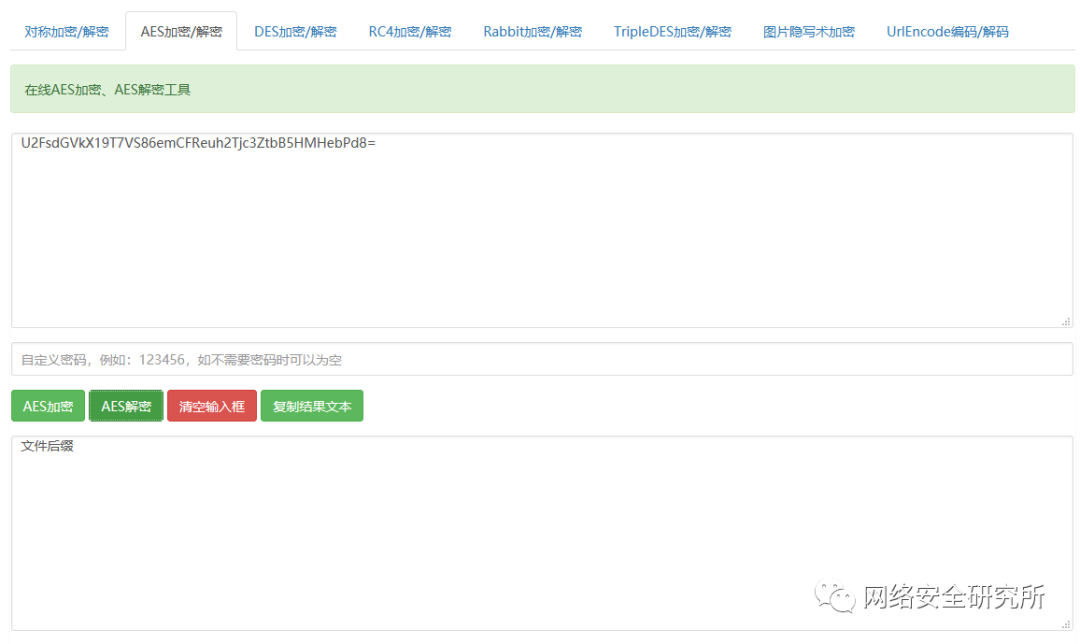Click the 网络安全研究所 WeChat logo
This screenshot has height=644, width=1080.
click(835, 597)
